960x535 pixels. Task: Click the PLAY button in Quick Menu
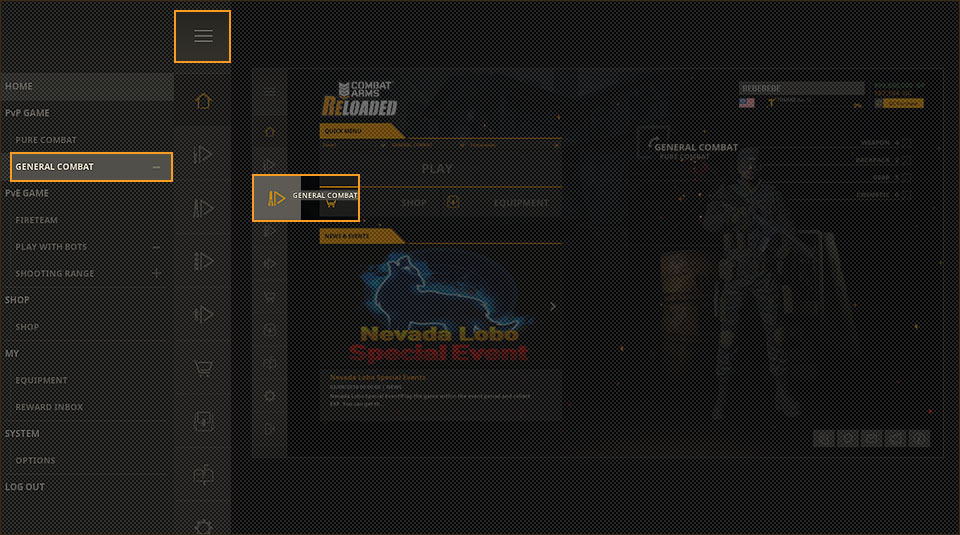[441, 169]
